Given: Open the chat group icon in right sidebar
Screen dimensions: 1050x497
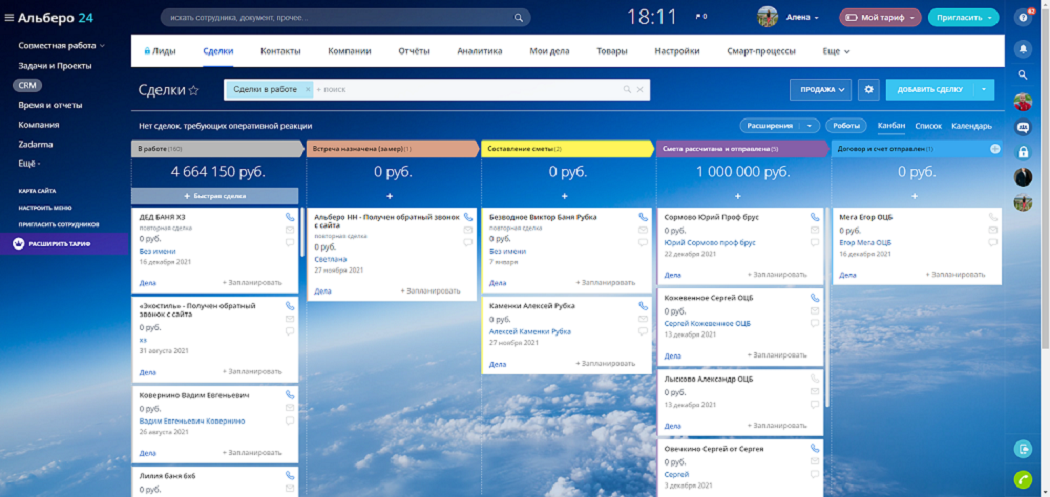Looking at the screenshot, I should (x=1023, y=127).
